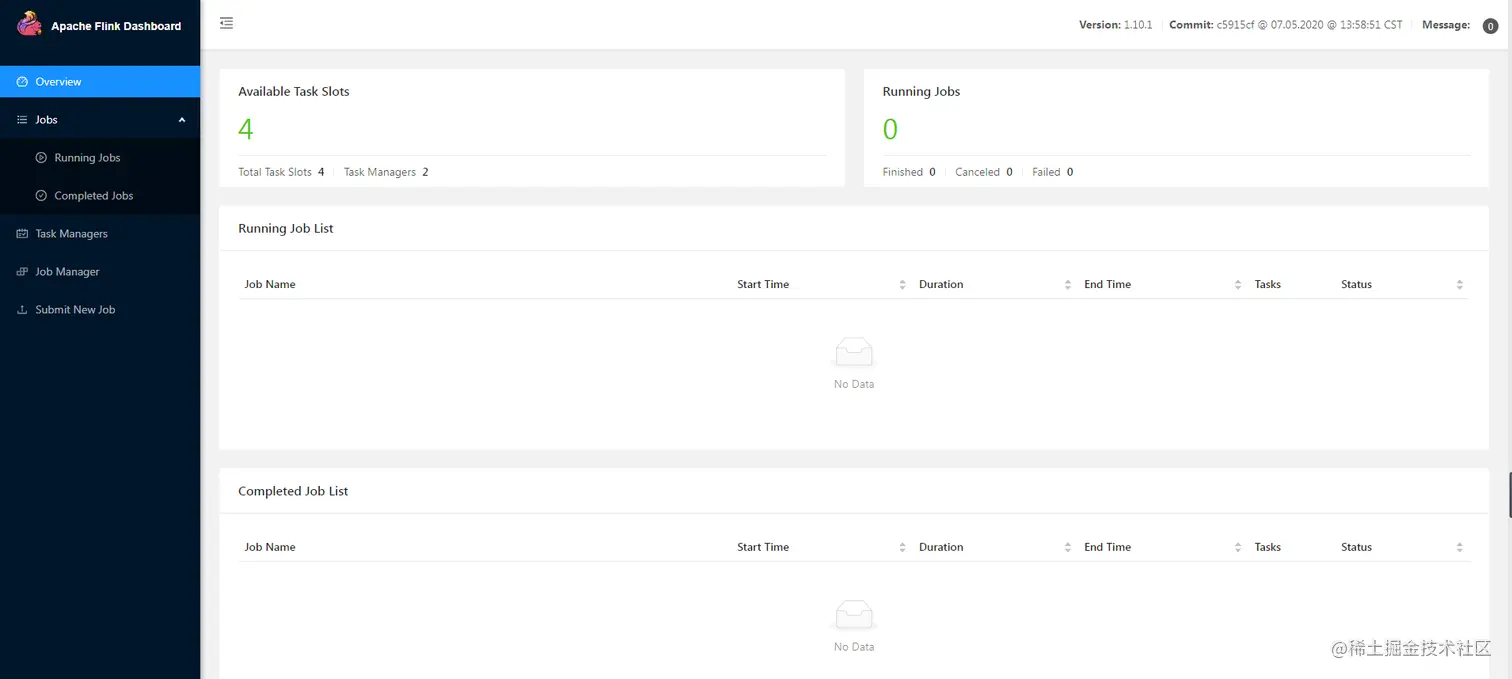Click the Job Manager icon in sidebar
Viewport: 1512px width, 679px height.
tap(23, 272)
